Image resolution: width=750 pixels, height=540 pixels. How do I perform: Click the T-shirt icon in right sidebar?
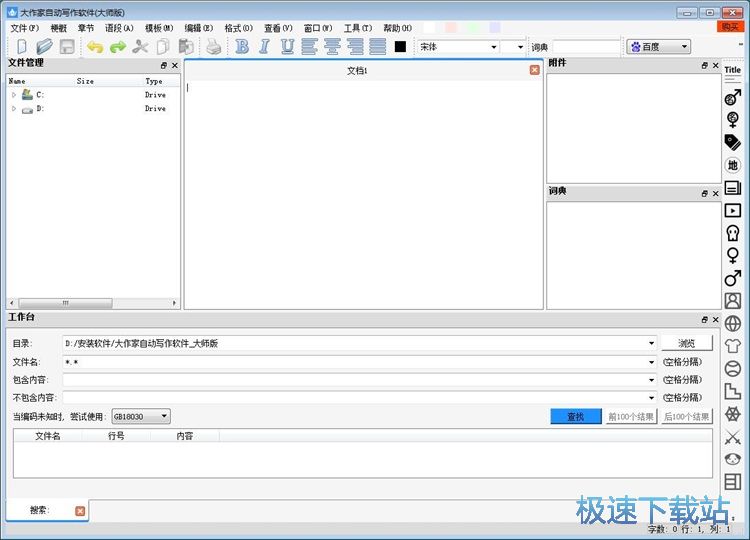[x=733, y=346]
